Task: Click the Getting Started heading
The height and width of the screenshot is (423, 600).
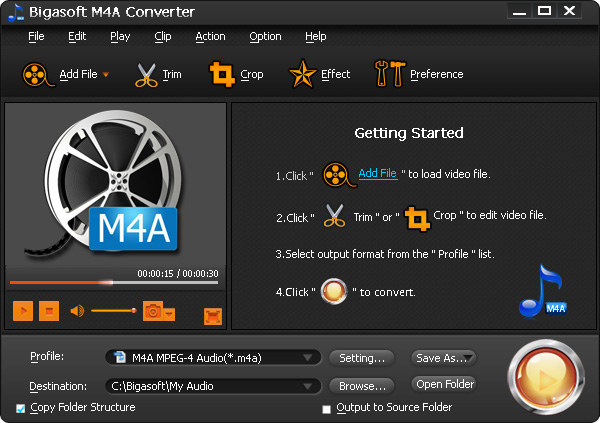Action: [x=409, y=133]
